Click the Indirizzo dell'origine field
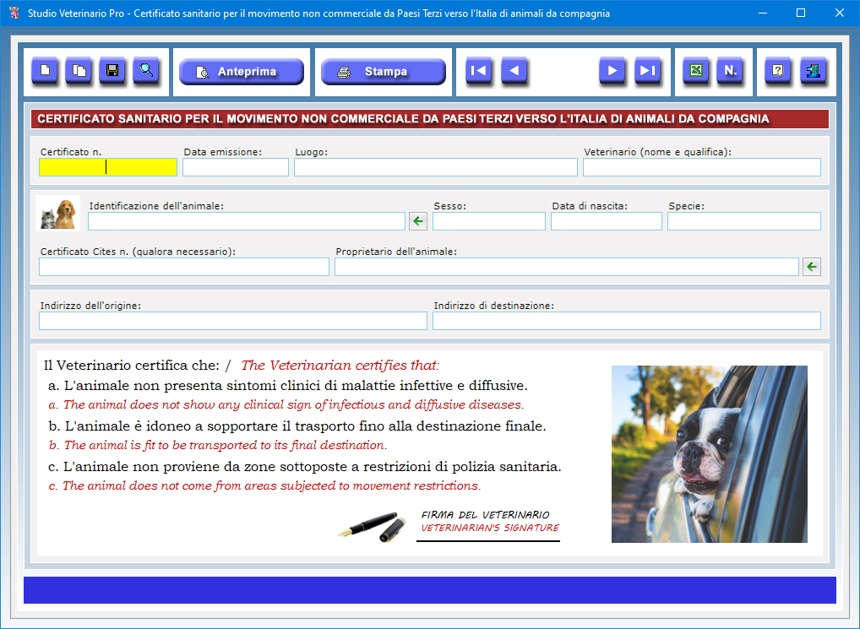Viewport: 860px width, 629px height. pyautogui.click(x=233, y=321)
